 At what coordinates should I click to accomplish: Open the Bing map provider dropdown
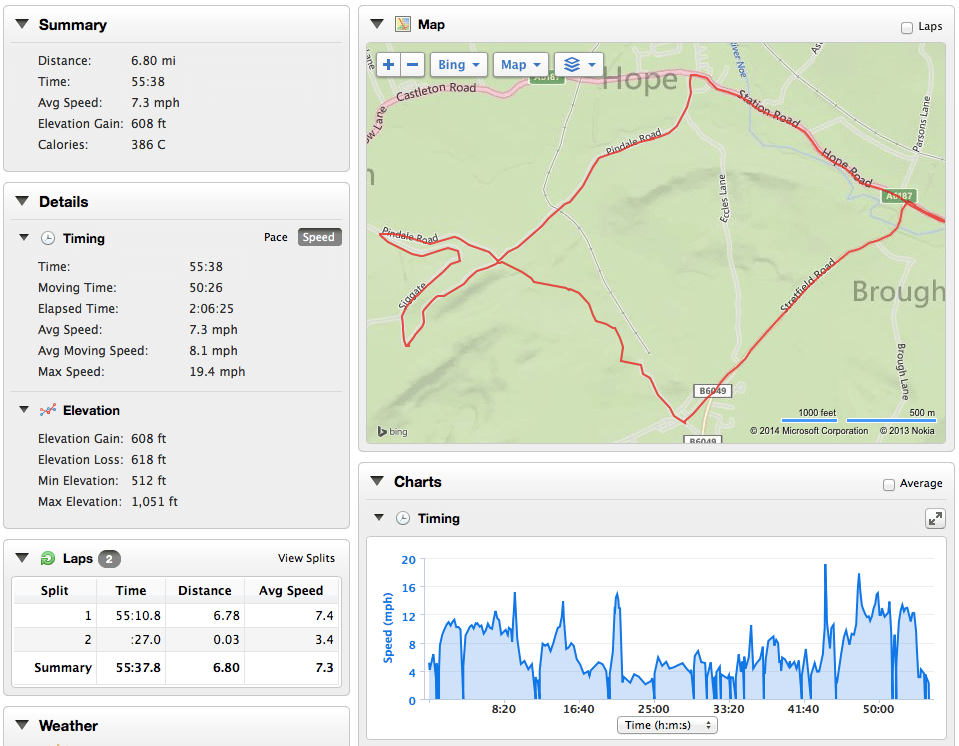459,65
